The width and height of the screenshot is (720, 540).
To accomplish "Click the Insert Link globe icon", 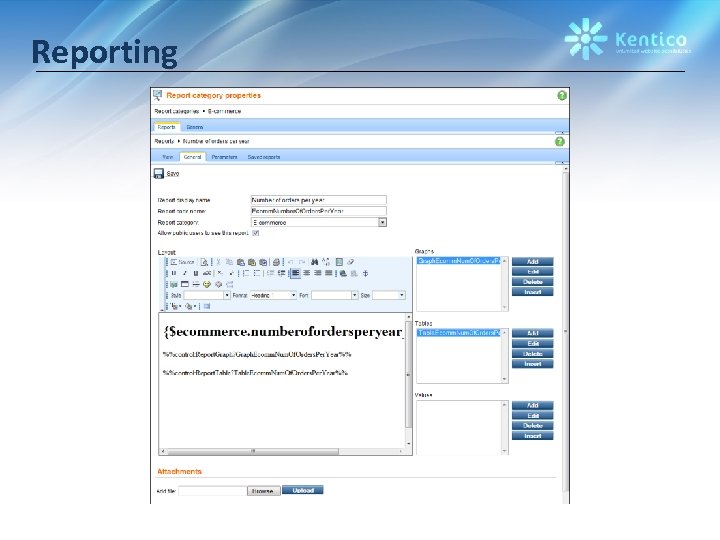I will pyautogui.click(x=343, y=274).
